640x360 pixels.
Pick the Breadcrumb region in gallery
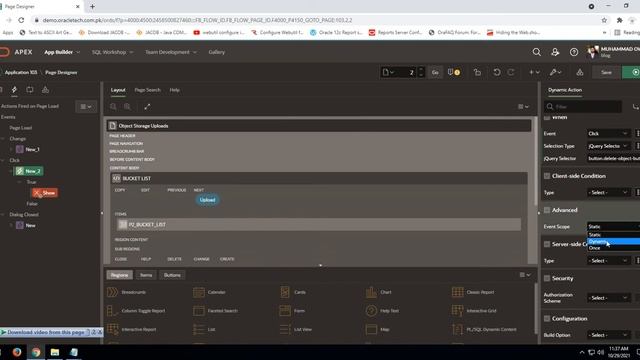(x=127, y=292)
